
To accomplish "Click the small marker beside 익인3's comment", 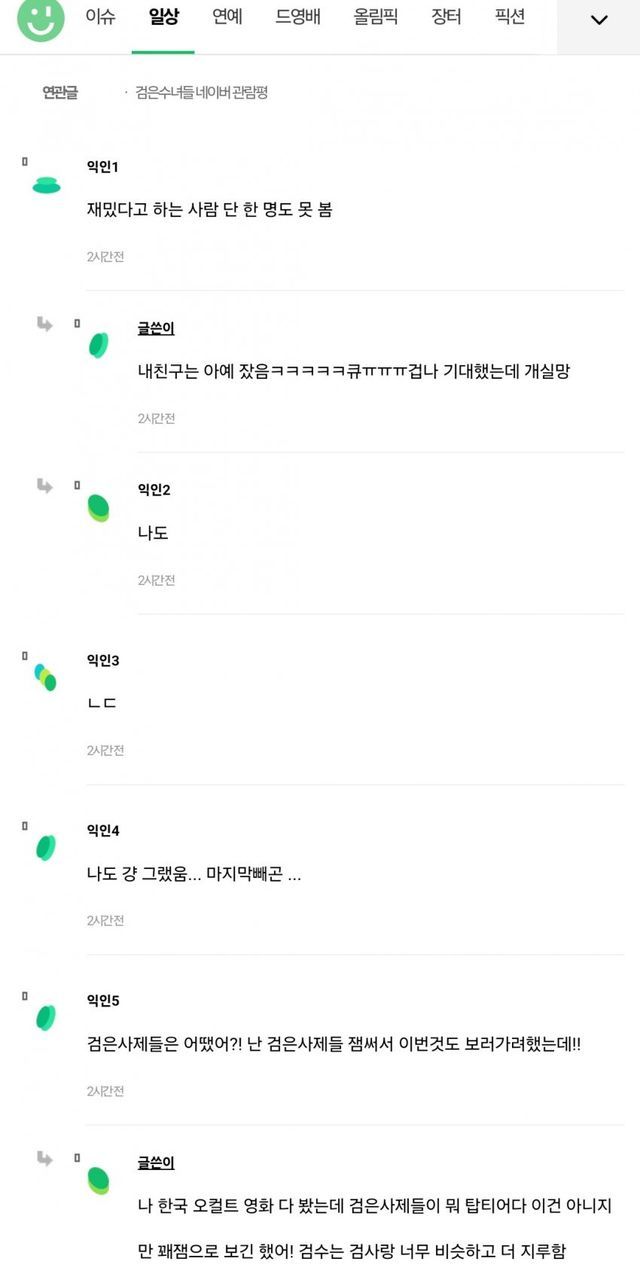I will 25,655.
